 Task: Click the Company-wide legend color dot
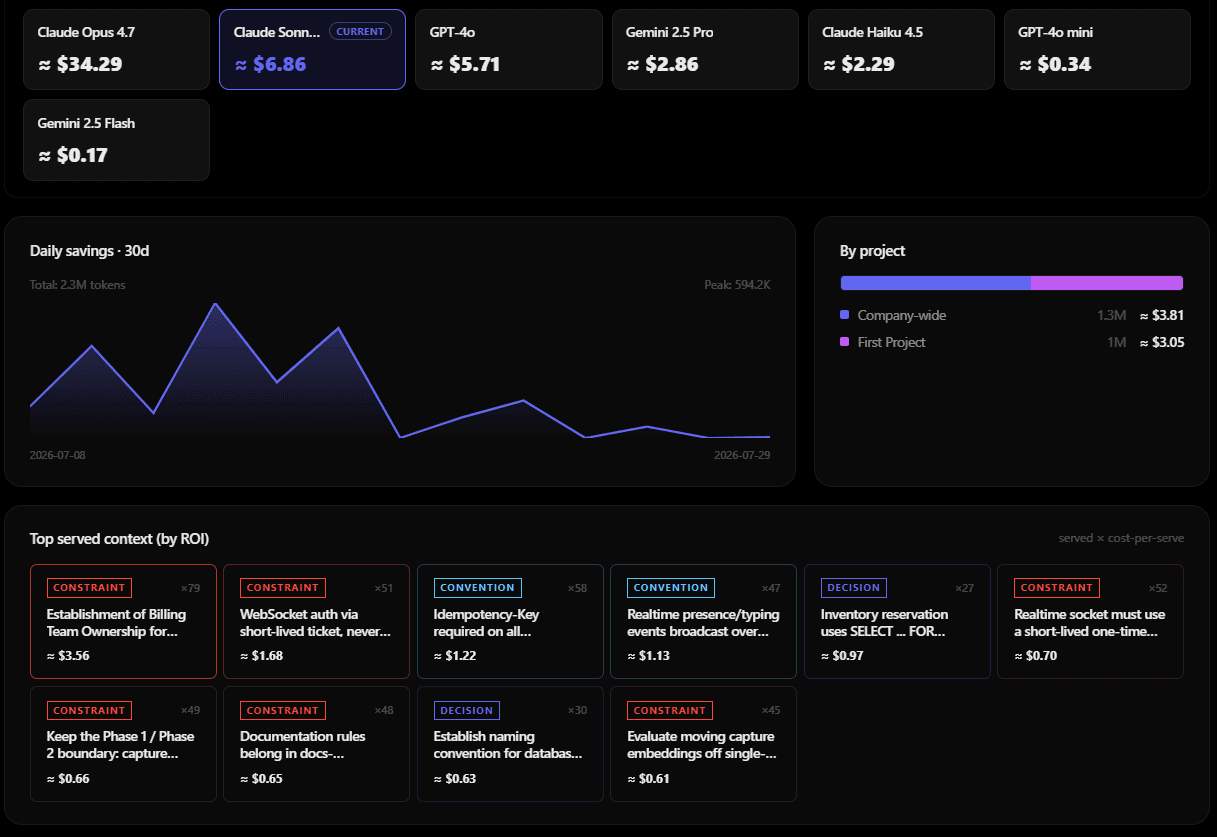click(x=845, y=315)
